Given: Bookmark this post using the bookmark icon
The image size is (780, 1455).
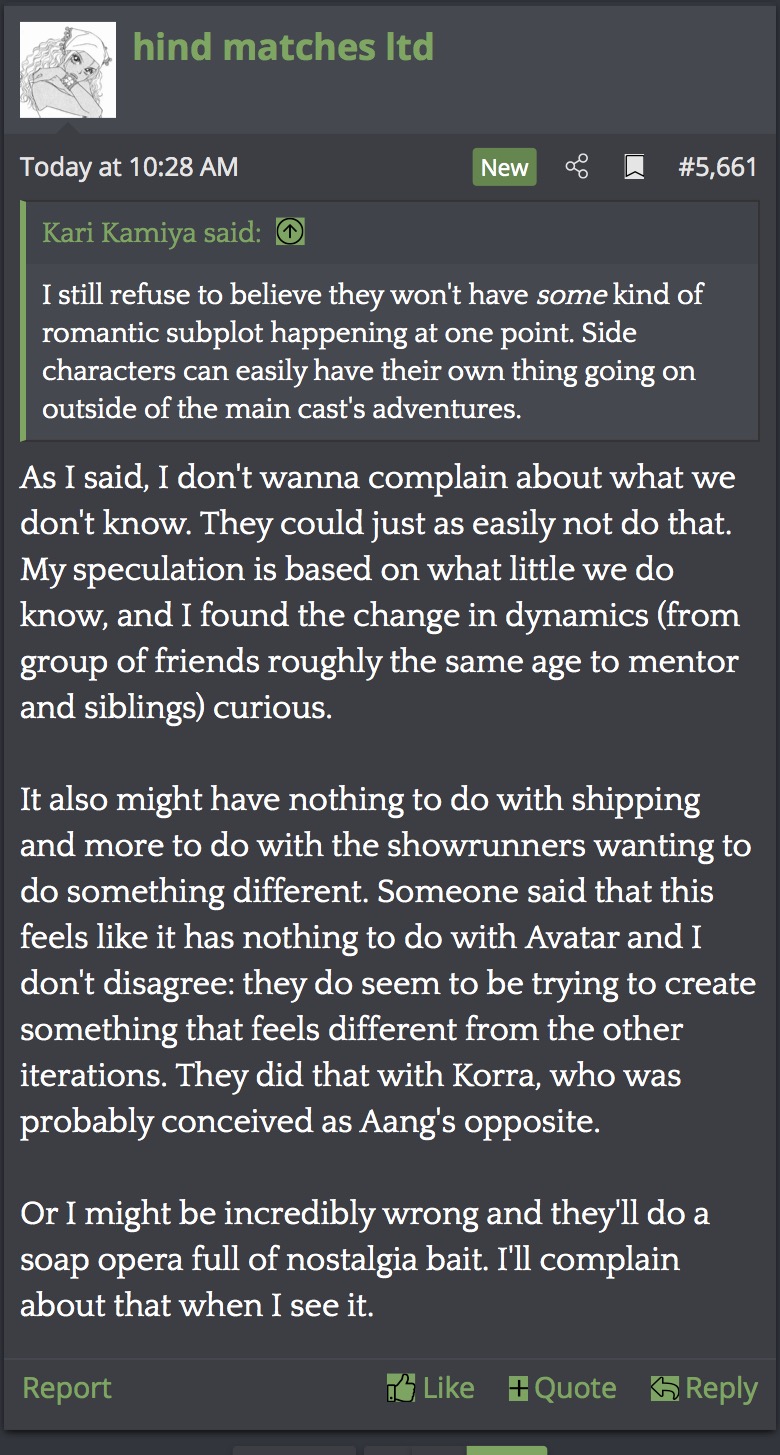Looking at the screenshot, I should [634, 167].
